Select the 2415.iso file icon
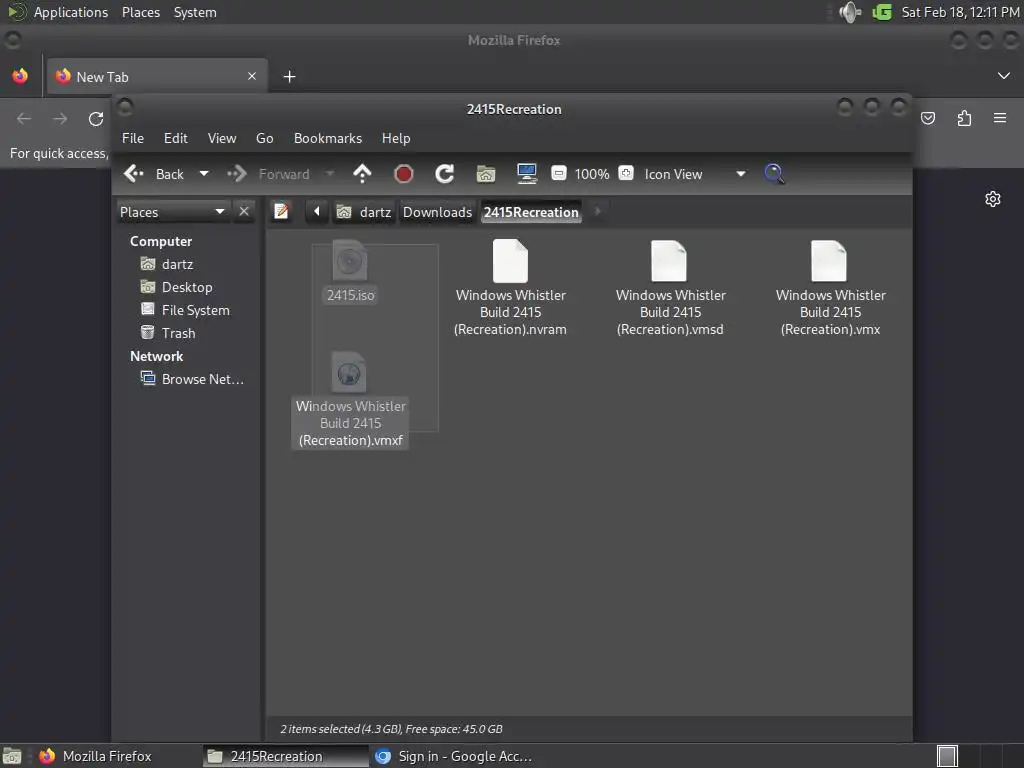Screen dimensions: 1024x768 click(350, 260)
